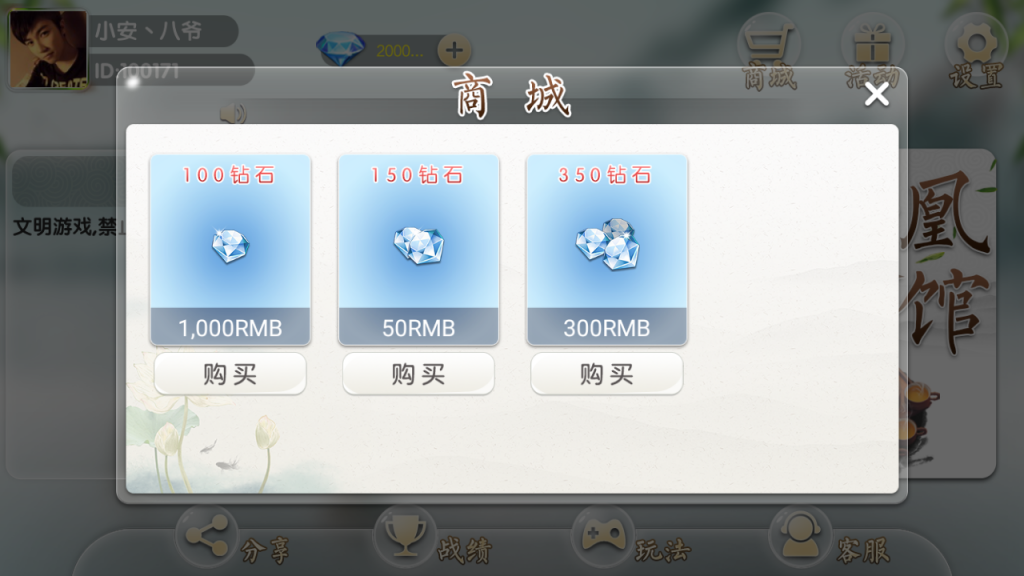Image resolution: width=1024 pixels, height=576 pixels.
Task: Open the 客服 customer service icon
Action: pos(799,537)
